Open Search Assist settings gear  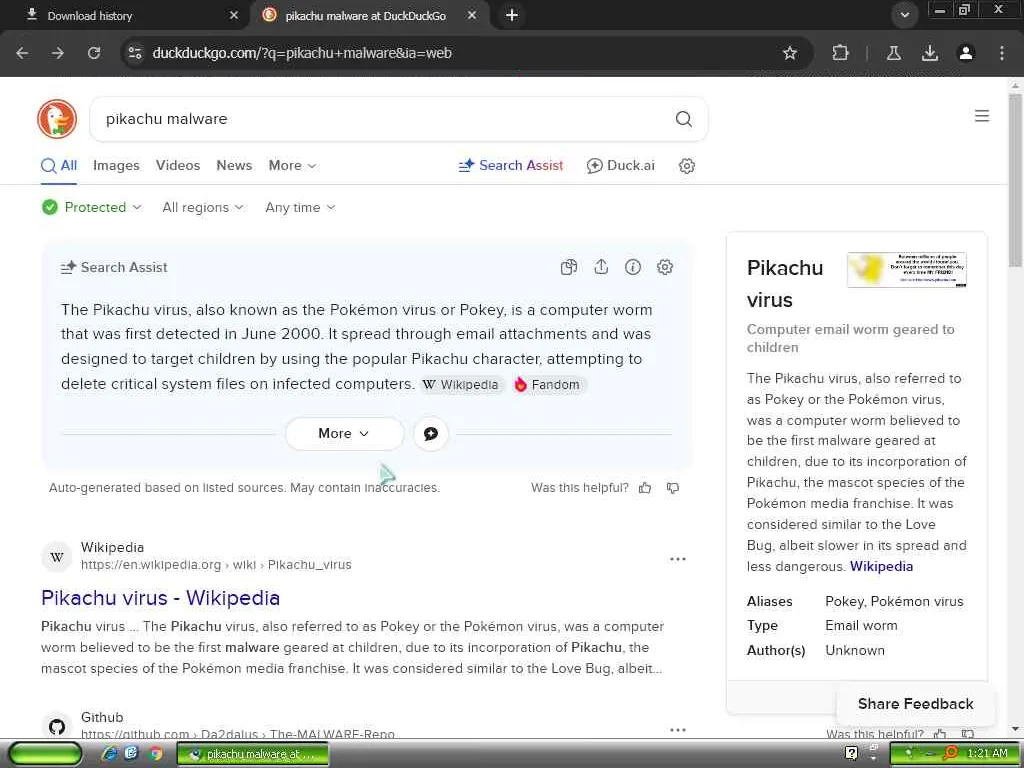point(665,267)
